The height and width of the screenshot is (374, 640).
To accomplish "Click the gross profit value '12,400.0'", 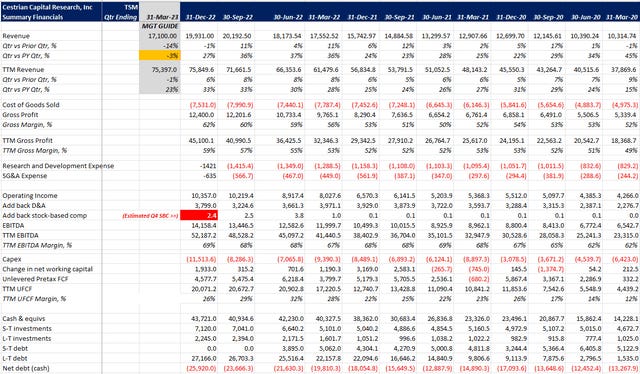I will click(202, 115).
